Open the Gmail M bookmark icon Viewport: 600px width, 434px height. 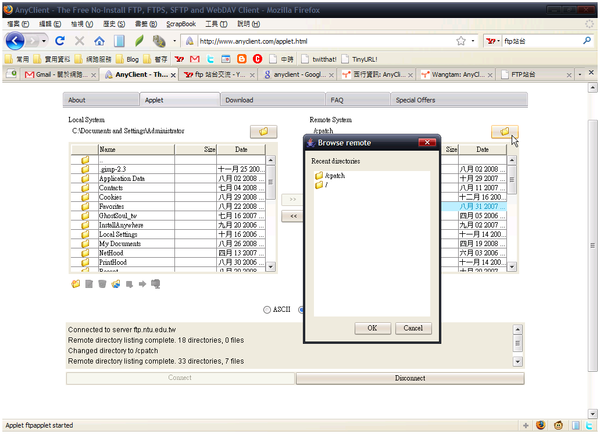tap(195, 59)
